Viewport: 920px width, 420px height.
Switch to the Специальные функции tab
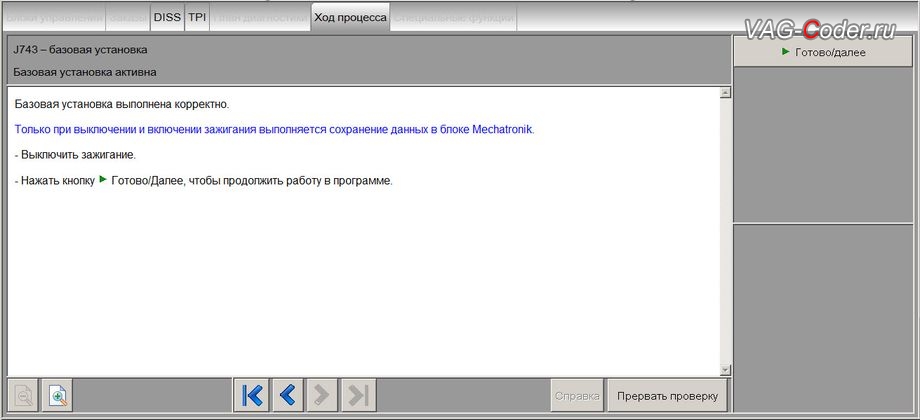[x=454, y=18]
